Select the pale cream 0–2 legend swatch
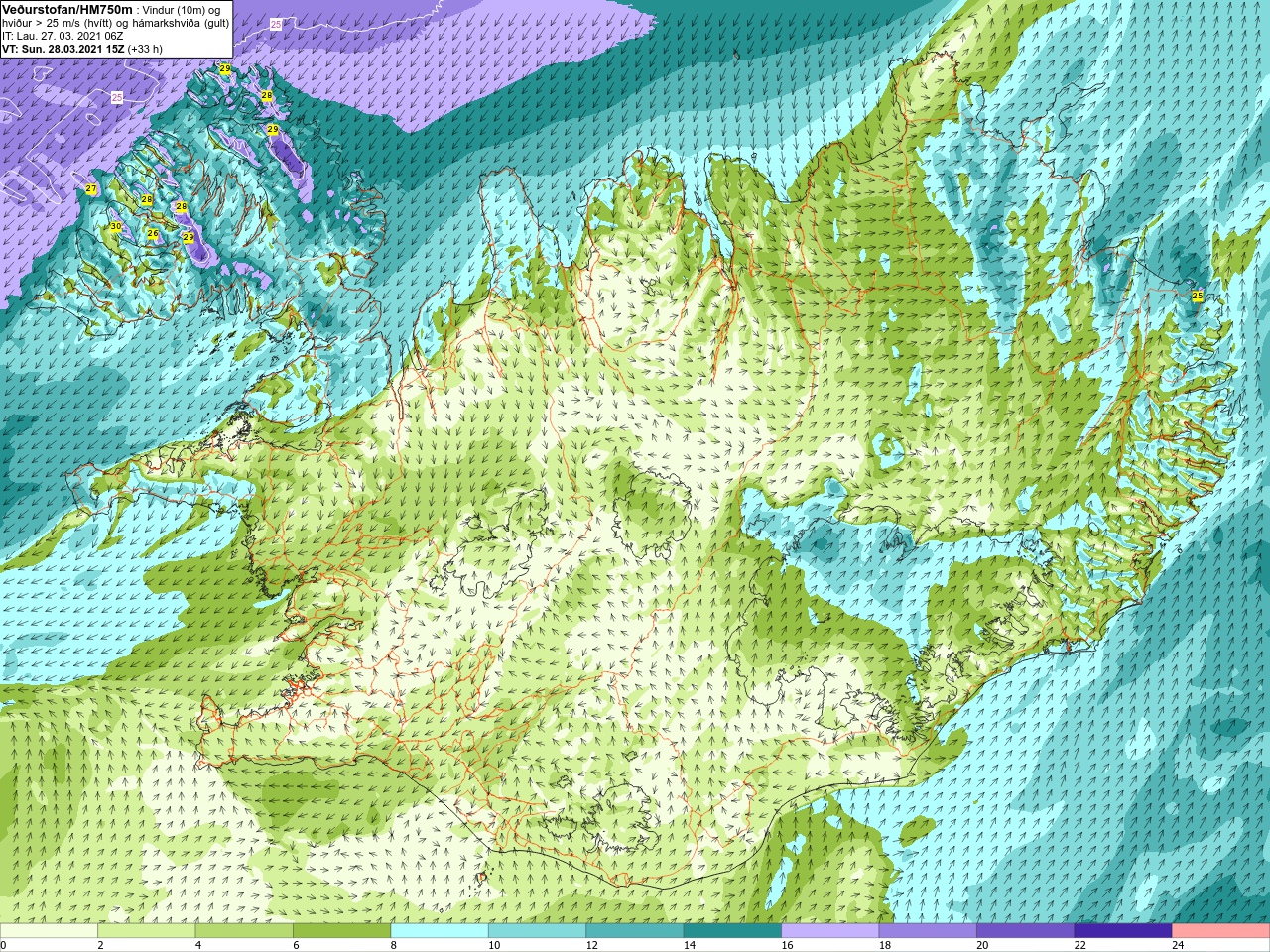 (x=49, y=931)
